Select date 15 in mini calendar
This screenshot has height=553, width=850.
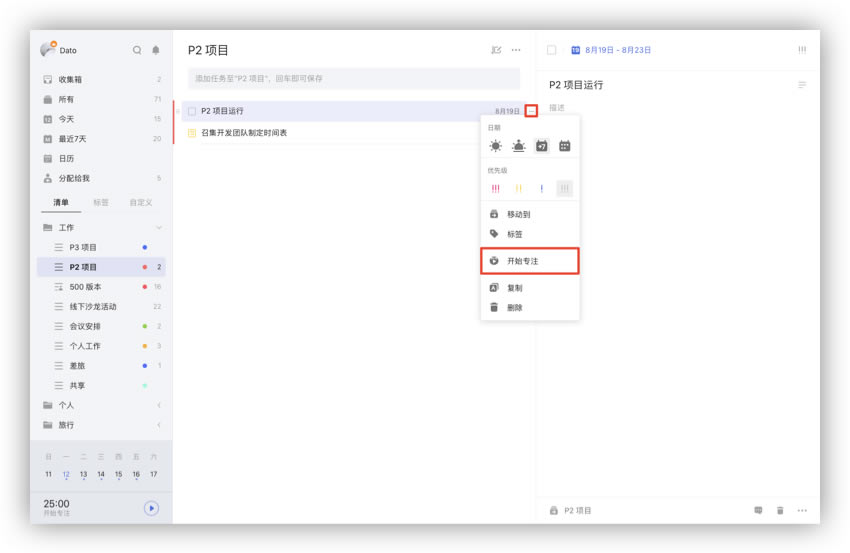(x=118, y=474)
